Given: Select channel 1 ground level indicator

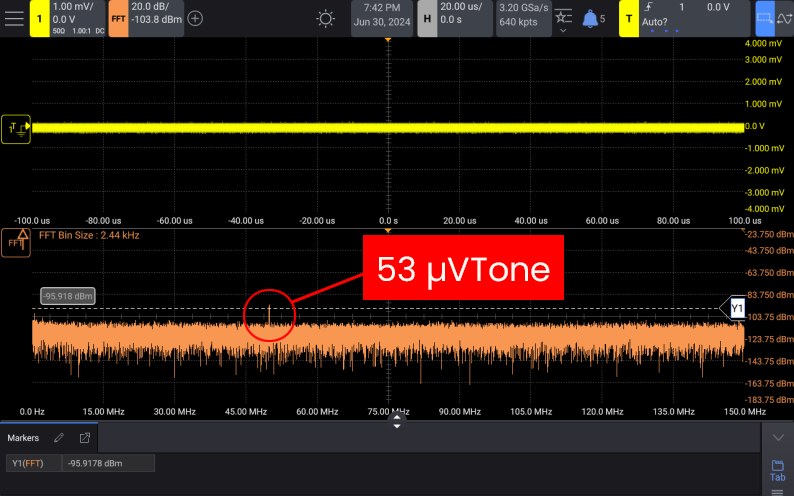Looking at the screenshot, I should pos(16,126).
